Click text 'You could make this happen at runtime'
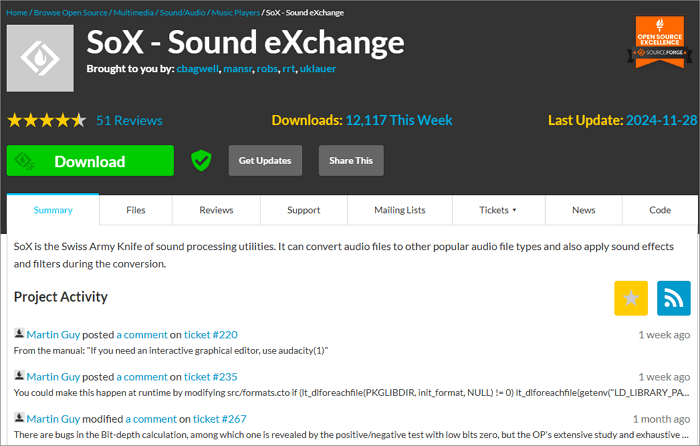 (x=351, y=392)
